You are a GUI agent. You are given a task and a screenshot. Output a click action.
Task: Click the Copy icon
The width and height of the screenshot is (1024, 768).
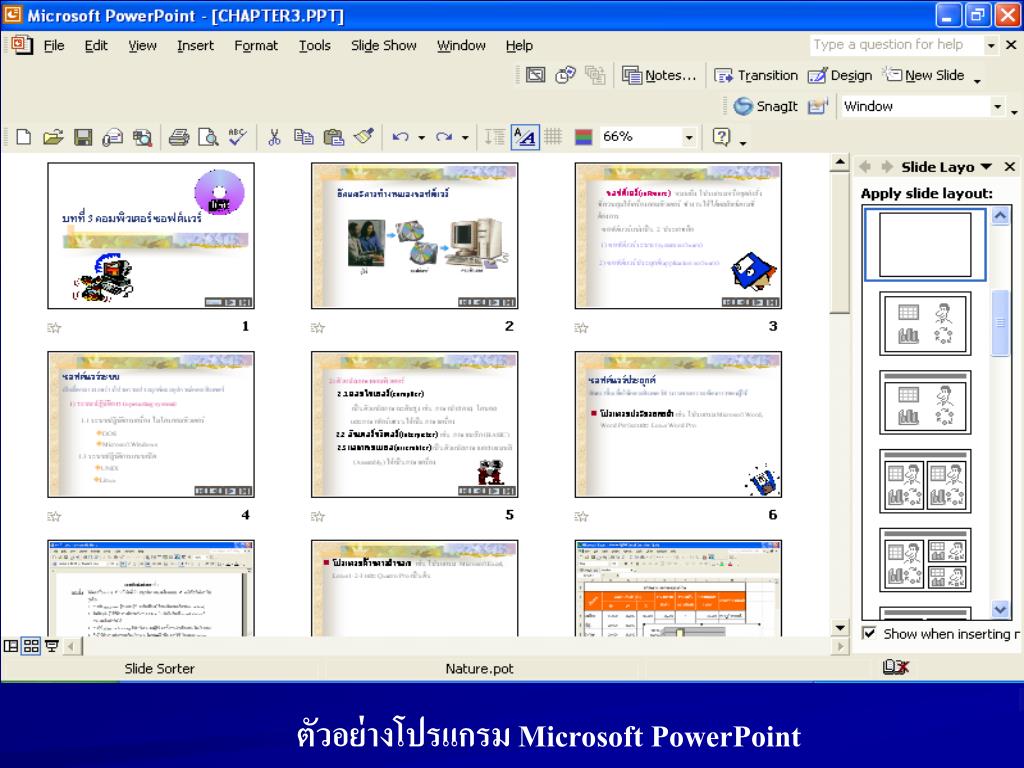304,137
